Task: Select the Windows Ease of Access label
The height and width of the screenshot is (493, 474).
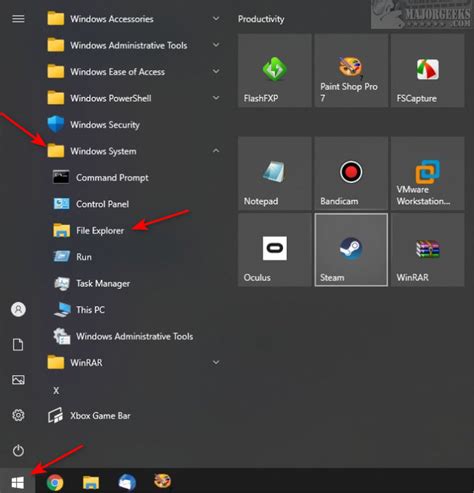Action: click(117, 72)
